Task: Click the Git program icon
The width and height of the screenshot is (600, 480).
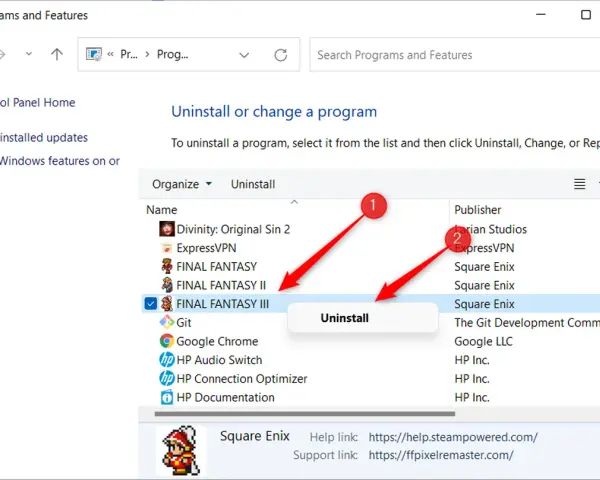Action: click(x=167, y=322)
